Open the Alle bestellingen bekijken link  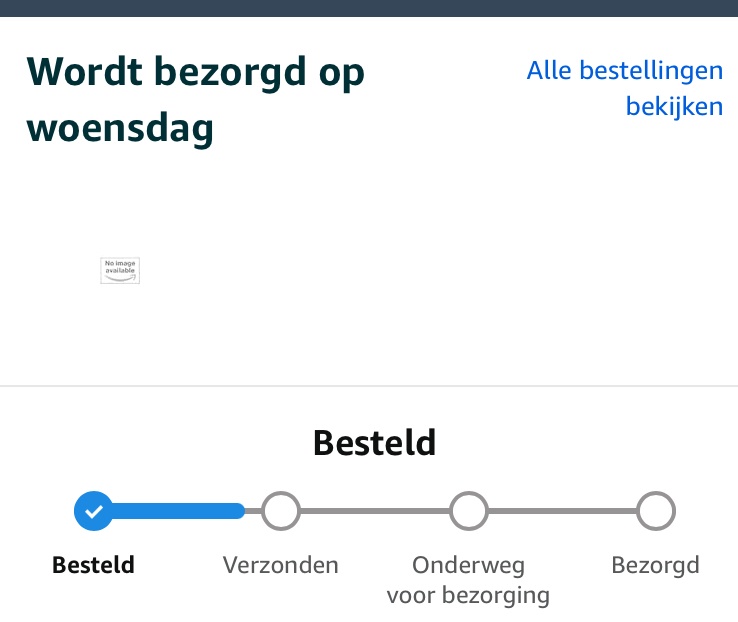[624, 88]
